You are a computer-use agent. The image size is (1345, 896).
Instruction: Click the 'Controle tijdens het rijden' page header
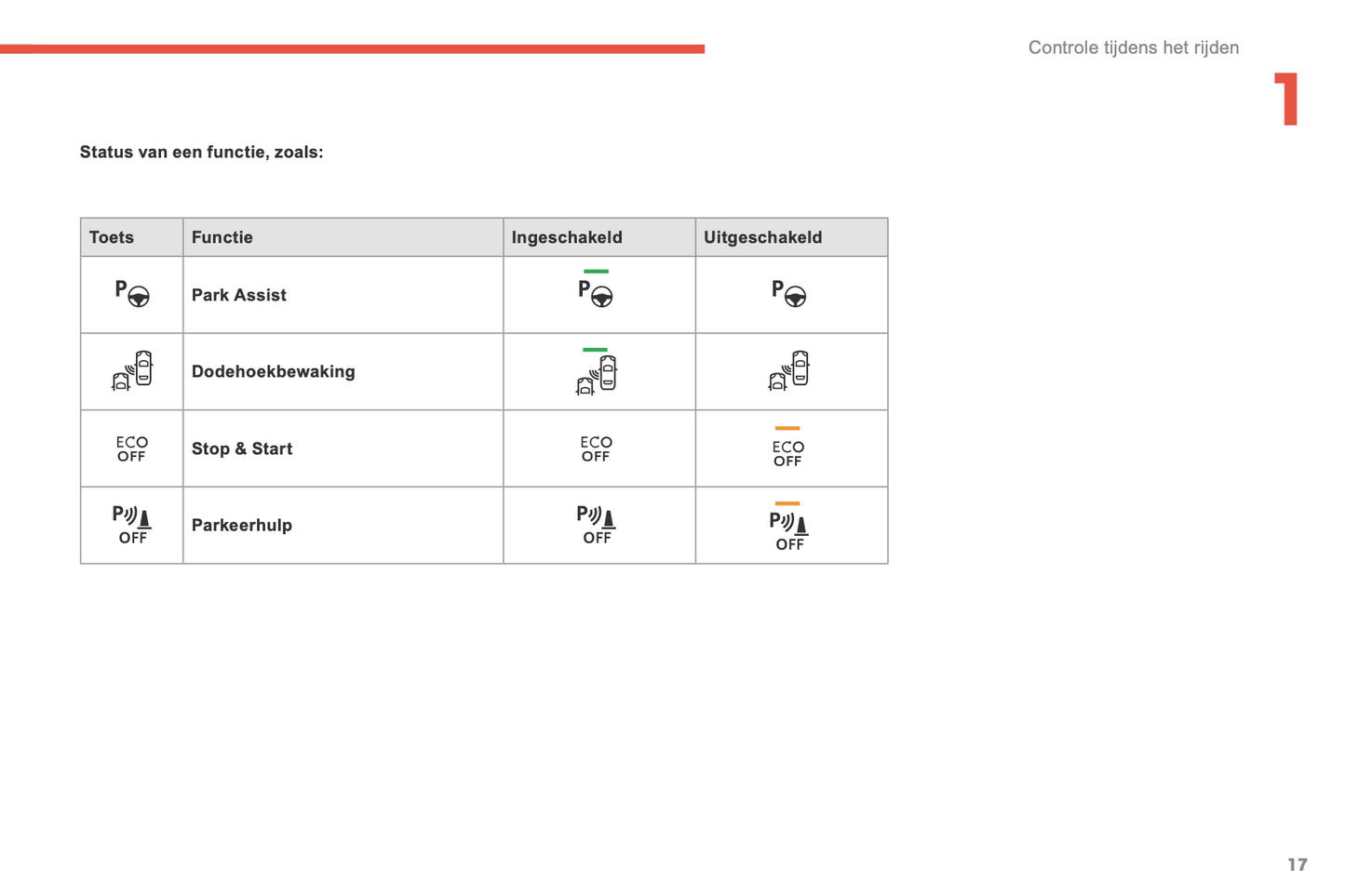1133,47
